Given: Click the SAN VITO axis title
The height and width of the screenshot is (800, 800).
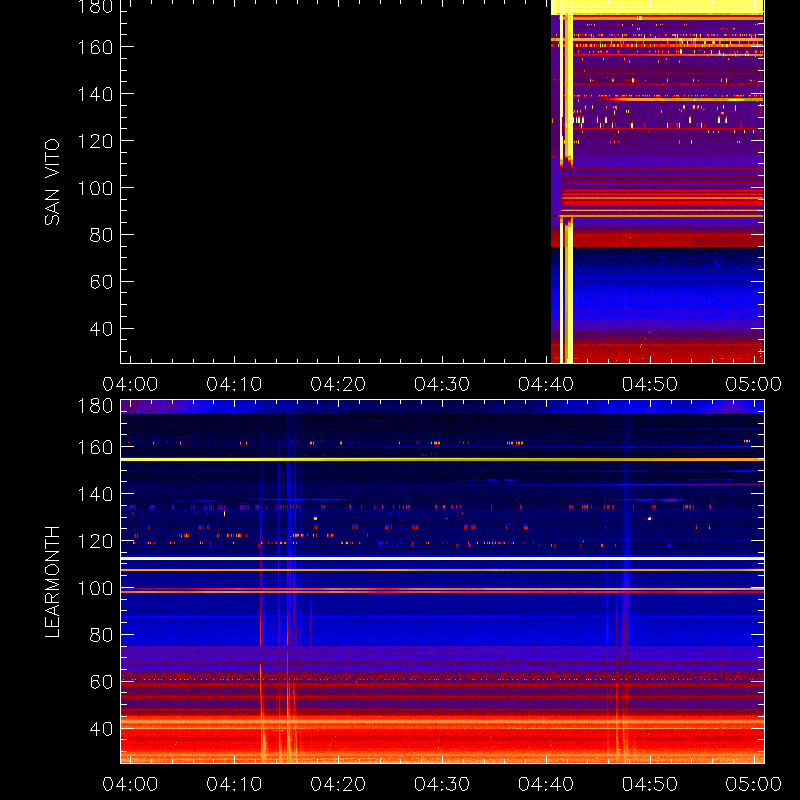Looking at the screenshot, I should coord(52,182).
